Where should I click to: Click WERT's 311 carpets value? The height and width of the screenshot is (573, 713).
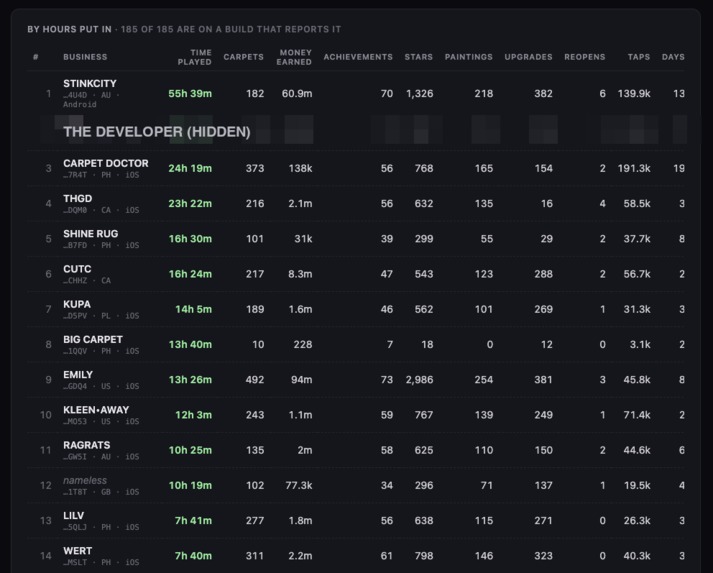coord(255,556)
